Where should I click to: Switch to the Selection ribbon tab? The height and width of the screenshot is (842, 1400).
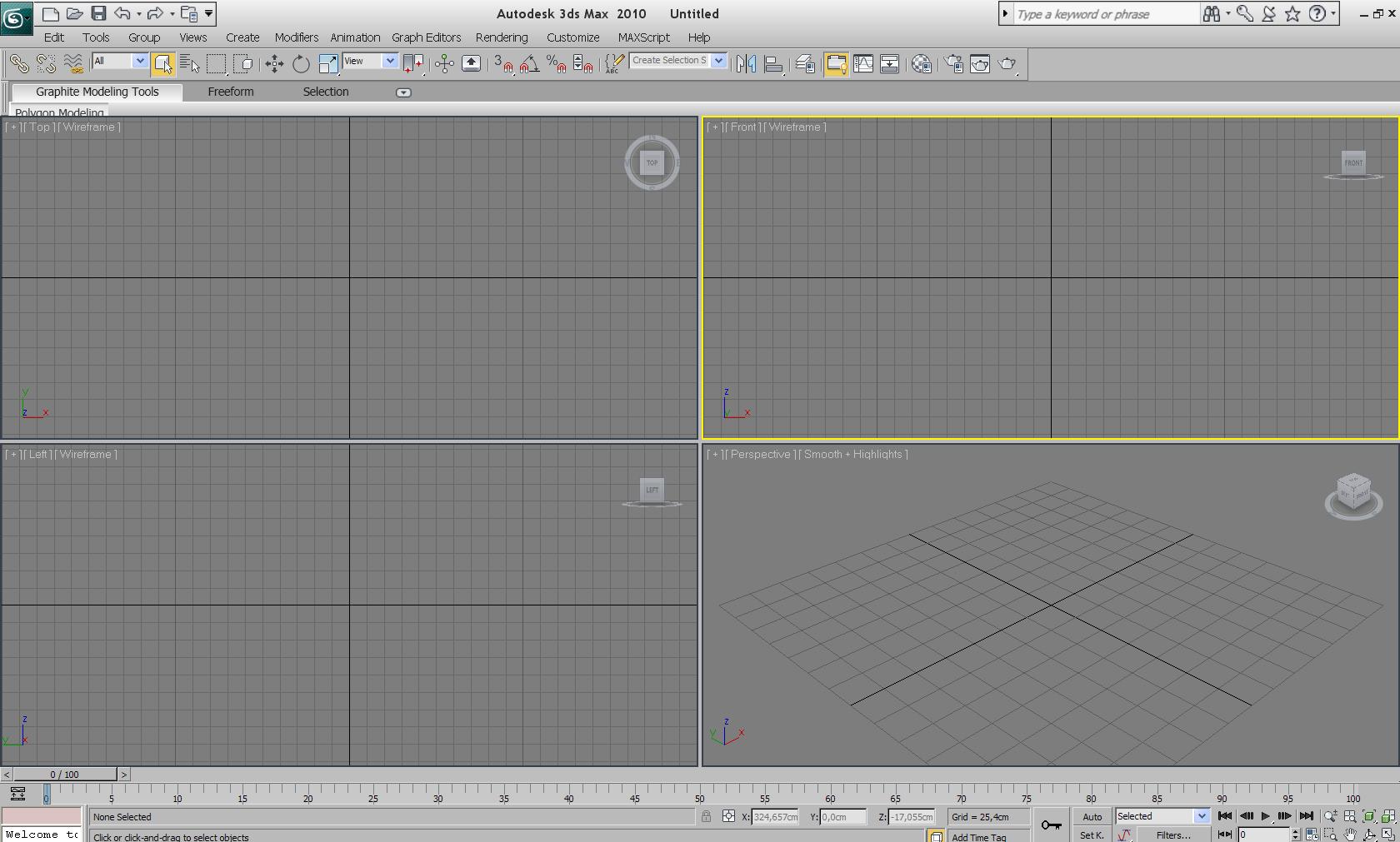pos(326,92)
